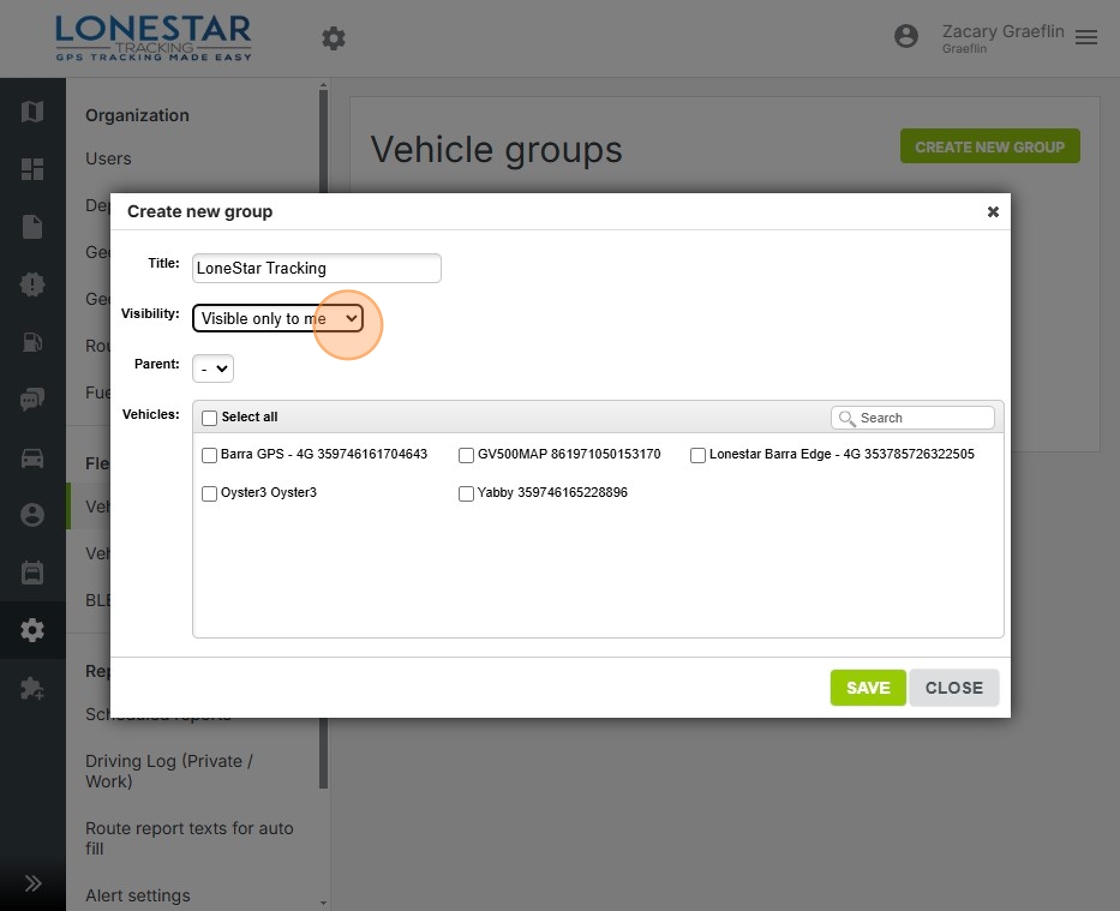
Task: Open the fuel pump sidebar icon
Action: [32, 342]
